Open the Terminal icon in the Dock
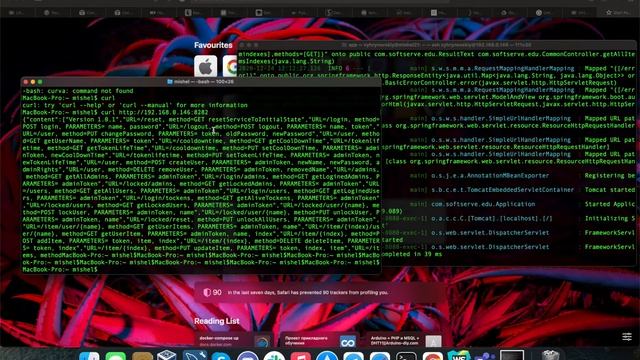Screen dimensions: 640x360 406,356
